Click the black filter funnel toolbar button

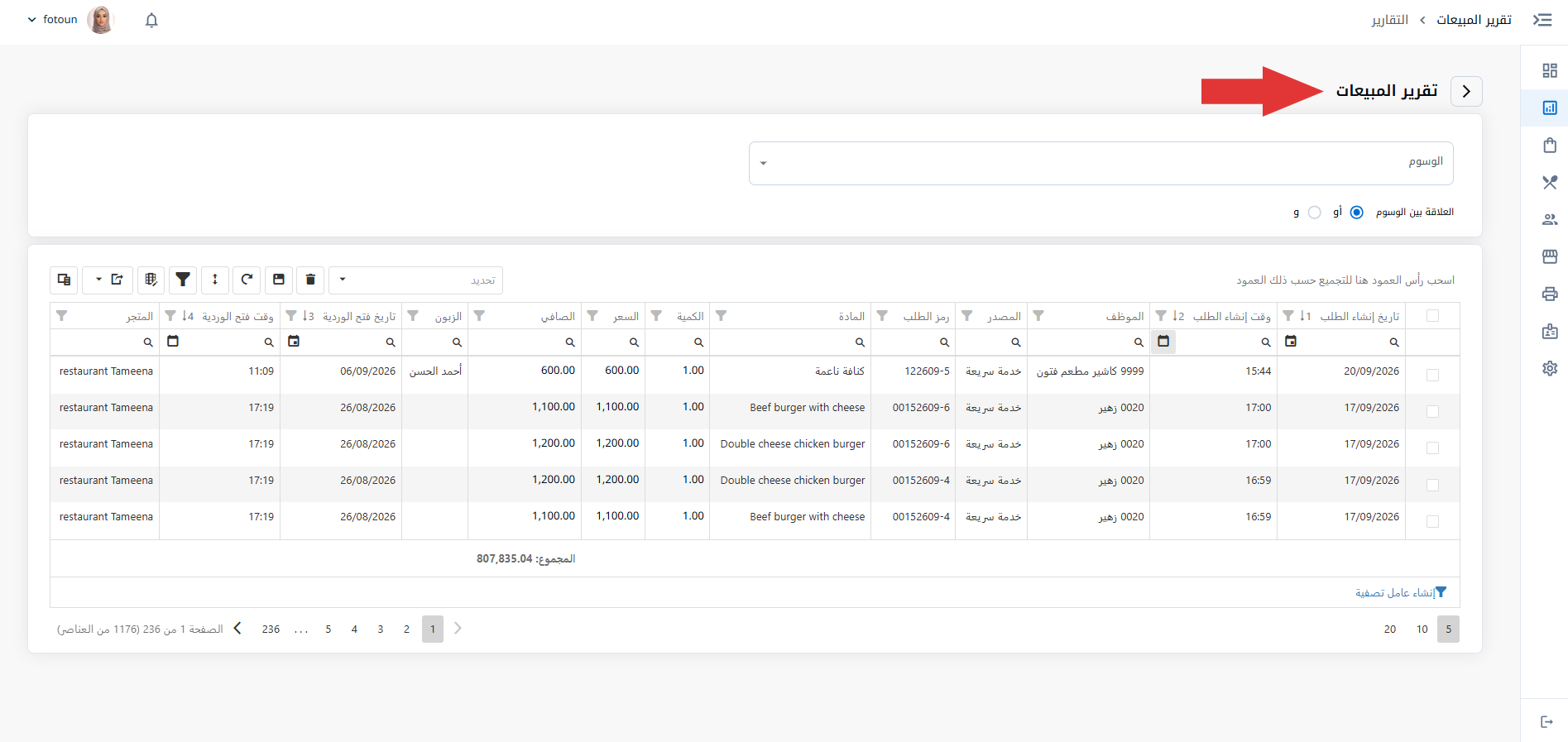pyautogui.click(x=183, y=280)
